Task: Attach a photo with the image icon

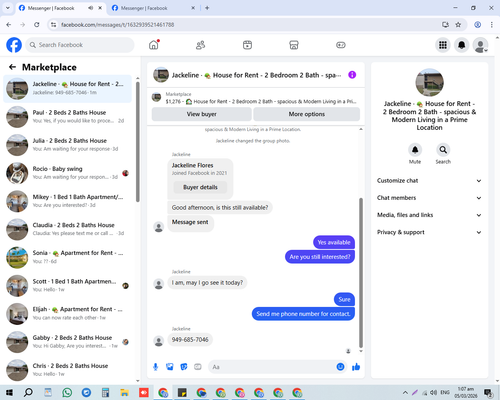Action: pos(170,367)
